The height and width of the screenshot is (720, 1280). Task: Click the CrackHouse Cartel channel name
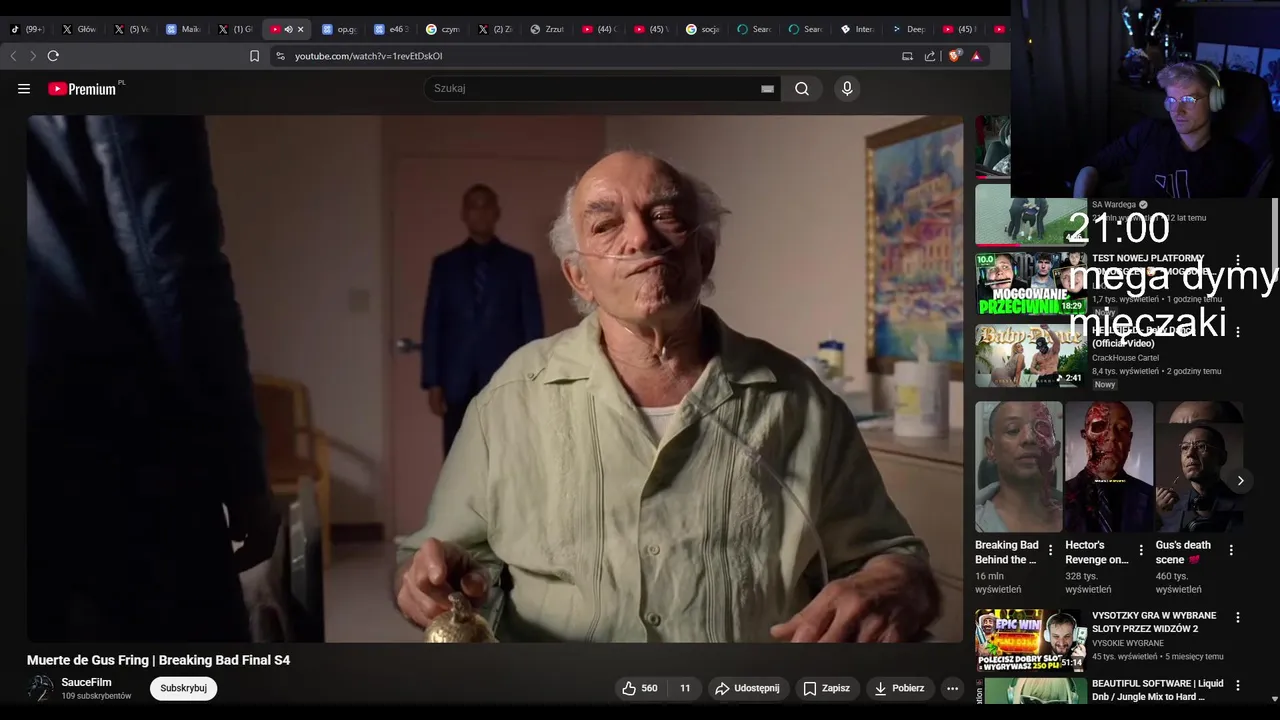[x=1125, y=358]
